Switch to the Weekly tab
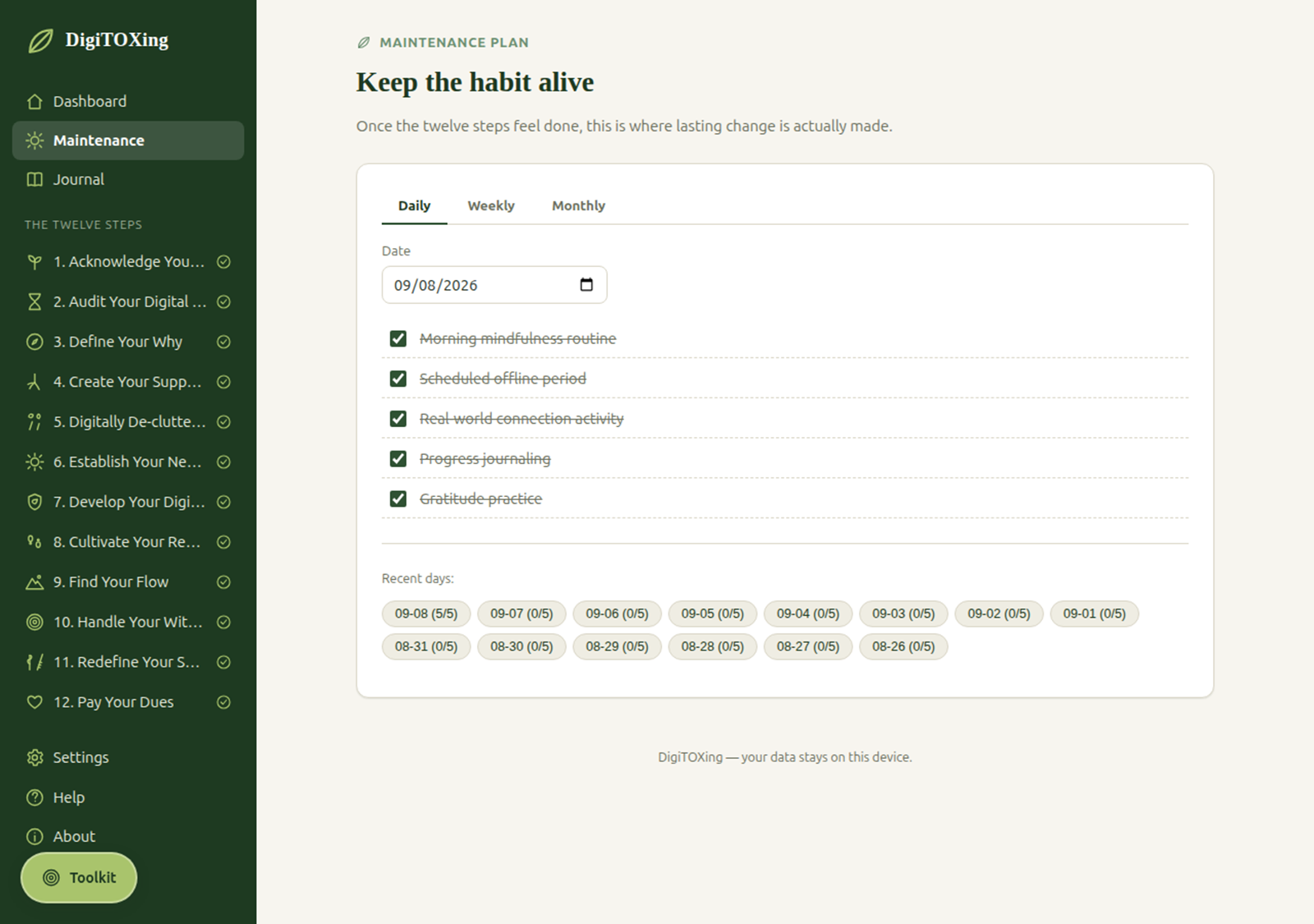The width and height of the screenshot is (1314, 924). pos(491,205)
